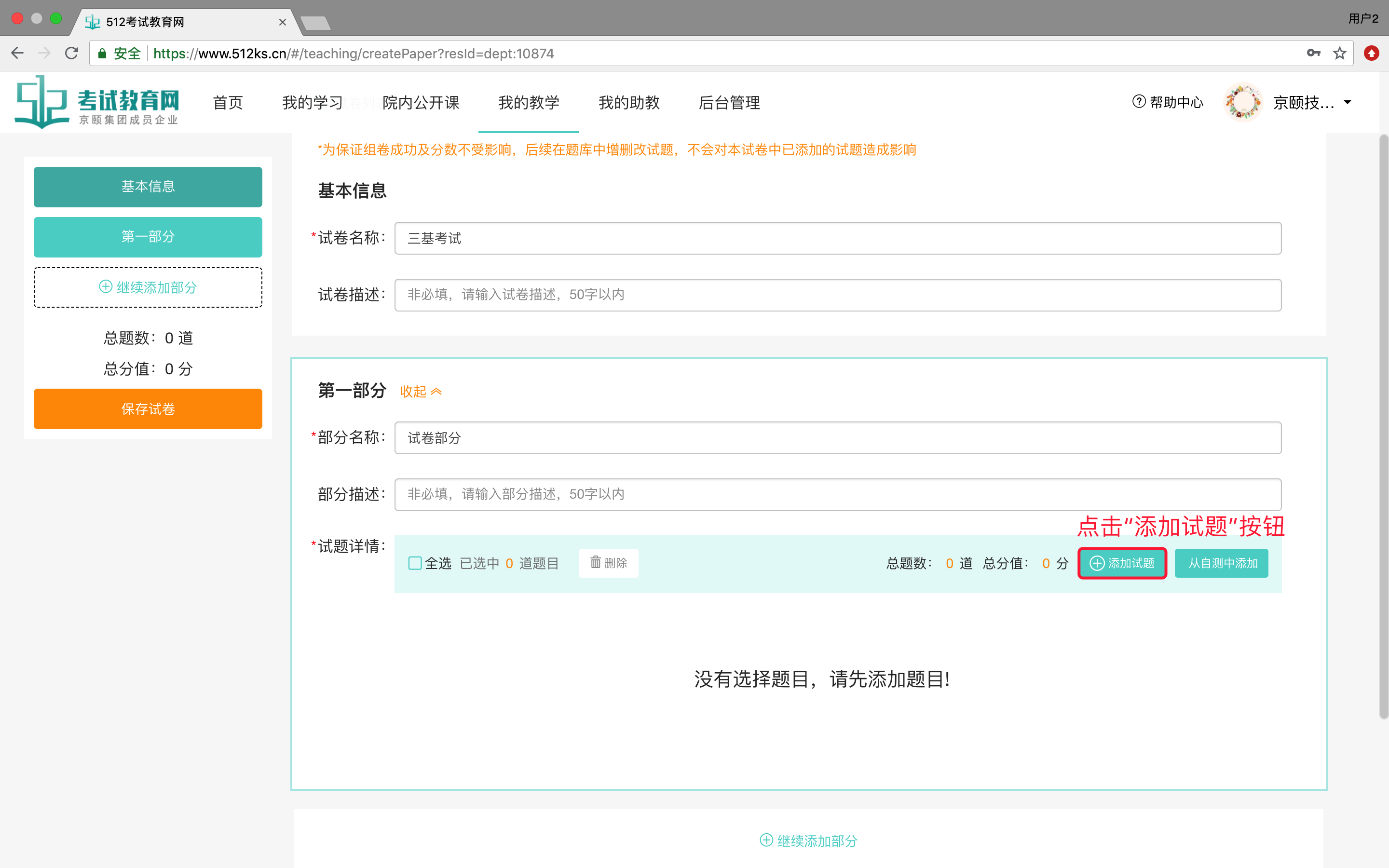Click the red extension icon in toolbar

click(1371, 54)
